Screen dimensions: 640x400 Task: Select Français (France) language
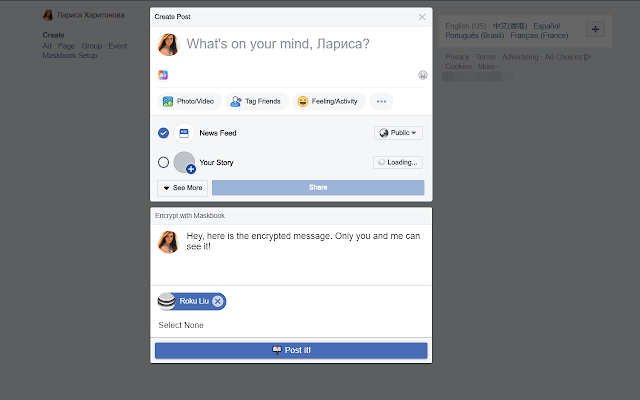539,36
